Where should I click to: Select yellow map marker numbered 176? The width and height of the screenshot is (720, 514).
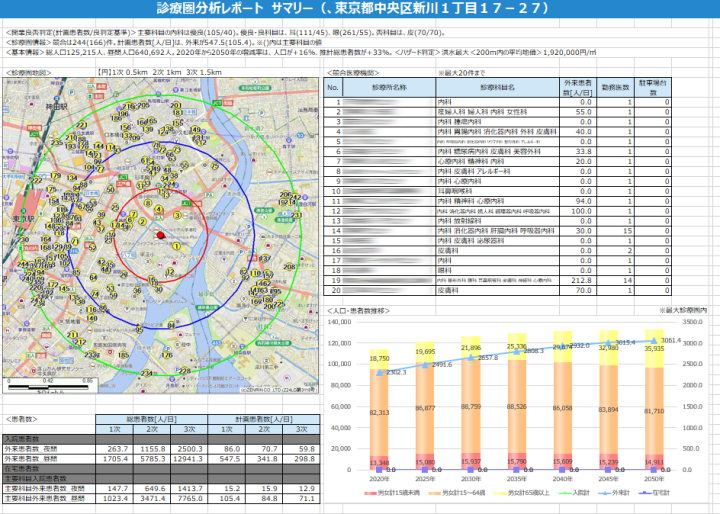[x=168, y=355]
